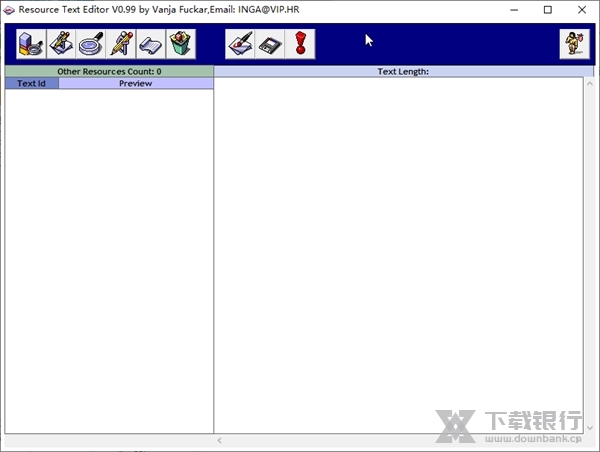Click the pencil-on-papers toolbar icon
Viewport: 600px width, 452px height.
pyautogui.click(x=61, y=44)
